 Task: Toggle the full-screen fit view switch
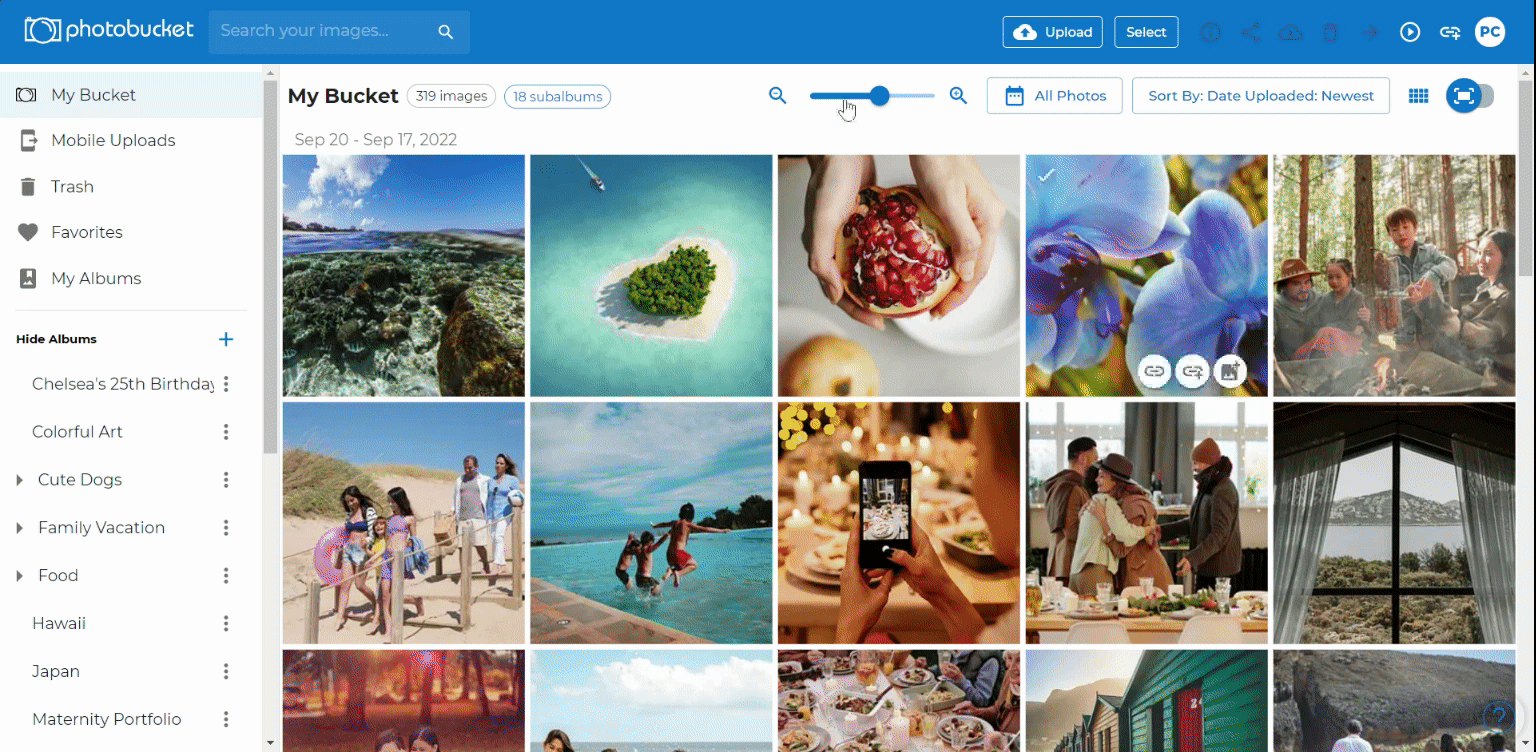(x=1470, y=96)
